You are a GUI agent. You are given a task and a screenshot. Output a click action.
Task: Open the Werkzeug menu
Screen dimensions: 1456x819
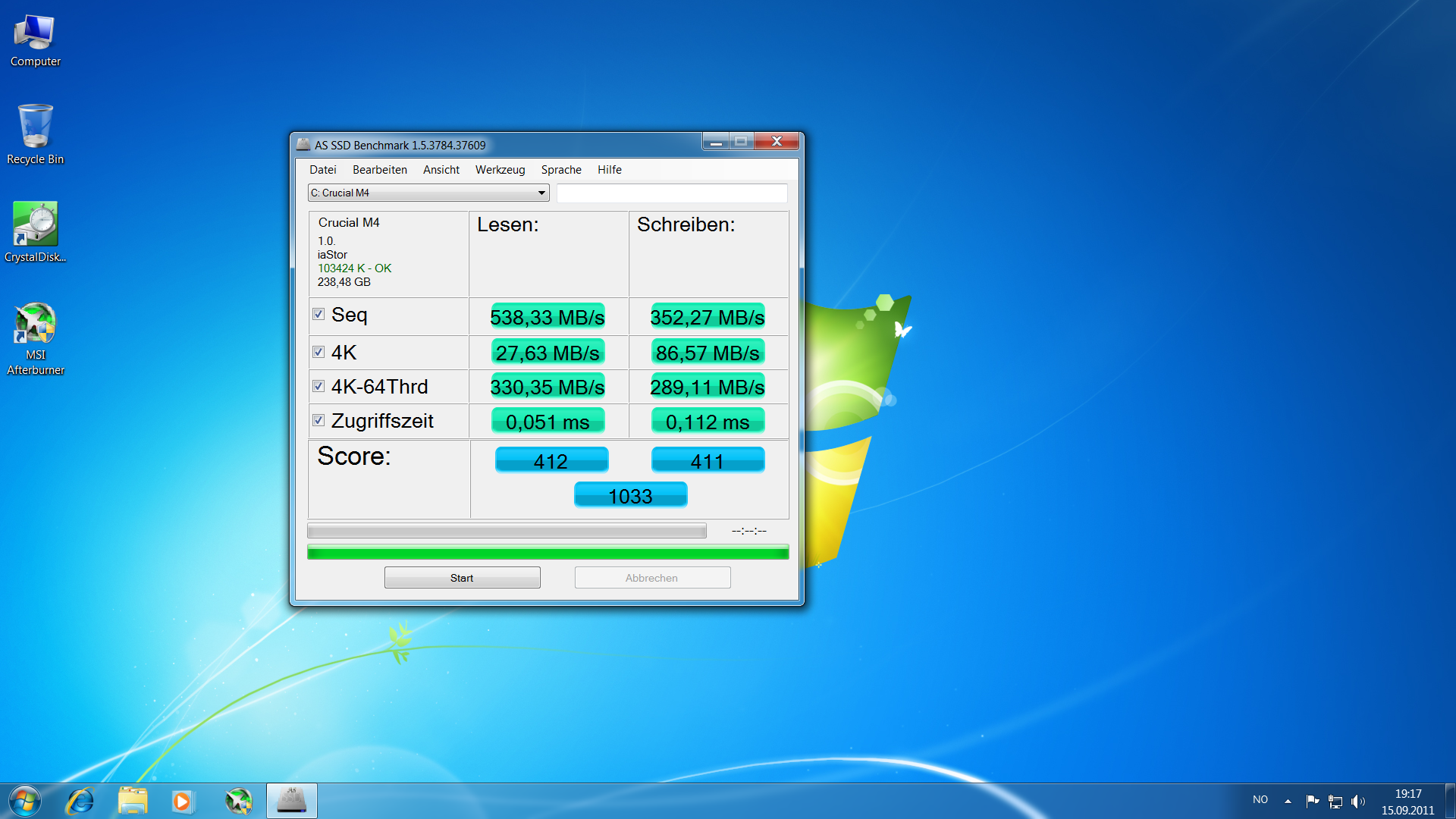pyautogui.click(x=500, y=170)
